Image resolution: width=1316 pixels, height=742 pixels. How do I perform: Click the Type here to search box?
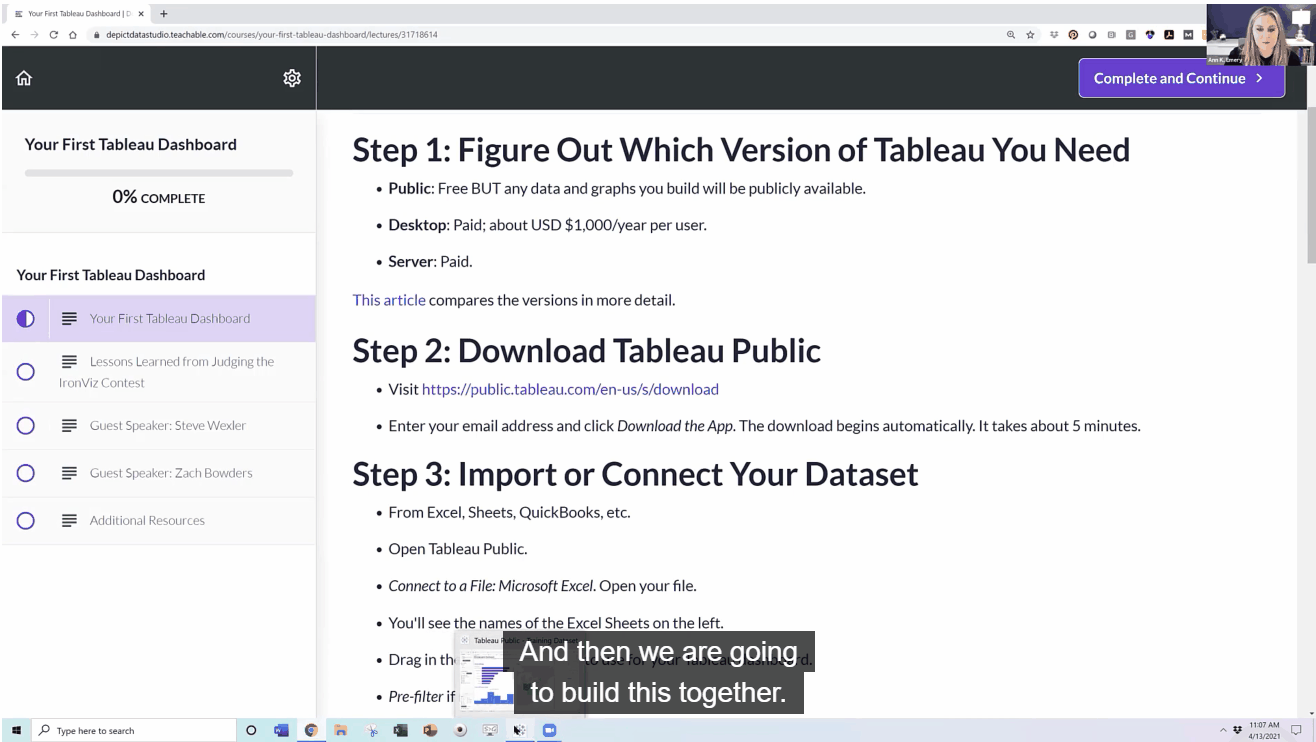[x=135, y=730]
